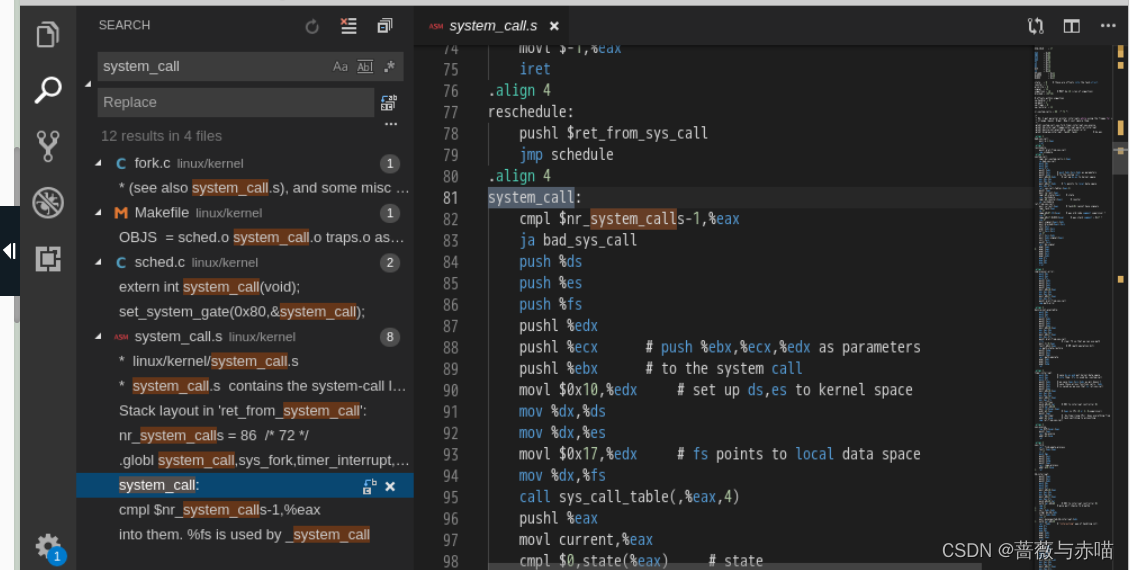The width and height of the screenshot is (1130, 570).
Task: Open result 'cmpl $nr_system_calls-1,%eax'
Action: click(x=245, y=510)
